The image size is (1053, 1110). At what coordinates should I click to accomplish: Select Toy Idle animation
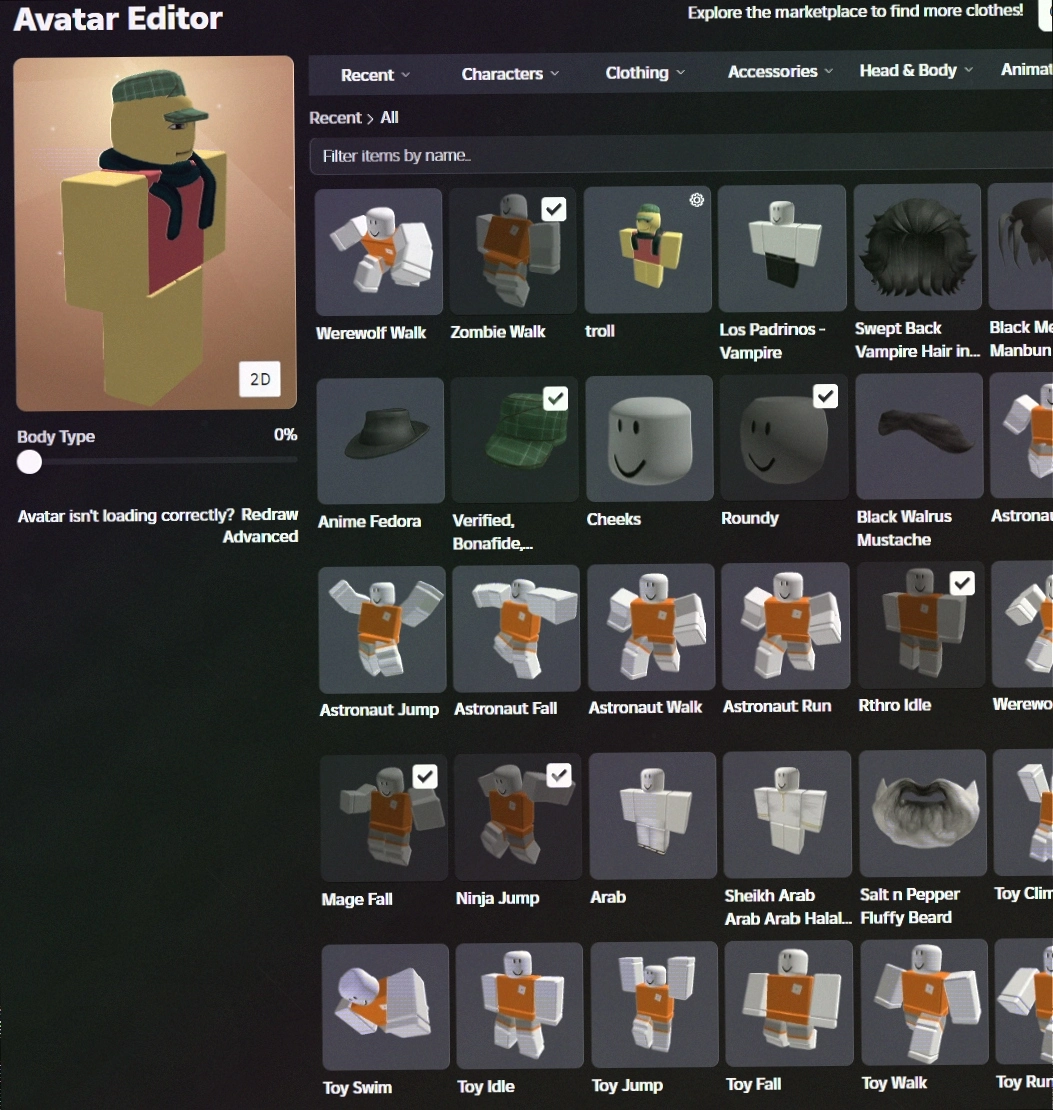click(519, 1005)
